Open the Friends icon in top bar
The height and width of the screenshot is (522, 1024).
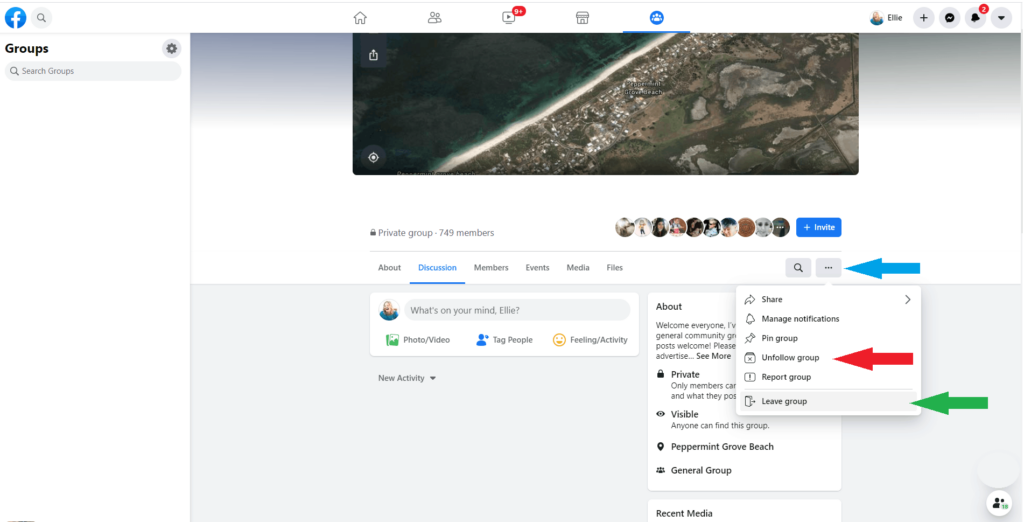434,18
